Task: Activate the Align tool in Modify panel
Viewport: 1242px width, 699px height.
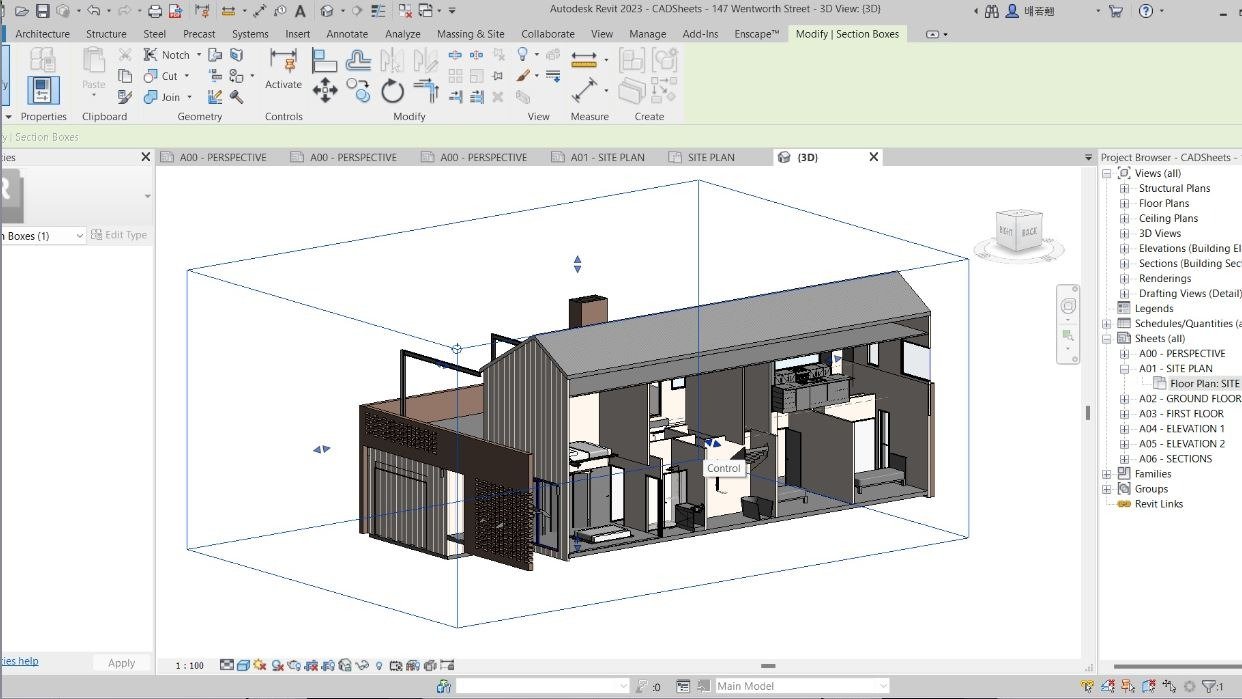Action: tap(325, 60)
